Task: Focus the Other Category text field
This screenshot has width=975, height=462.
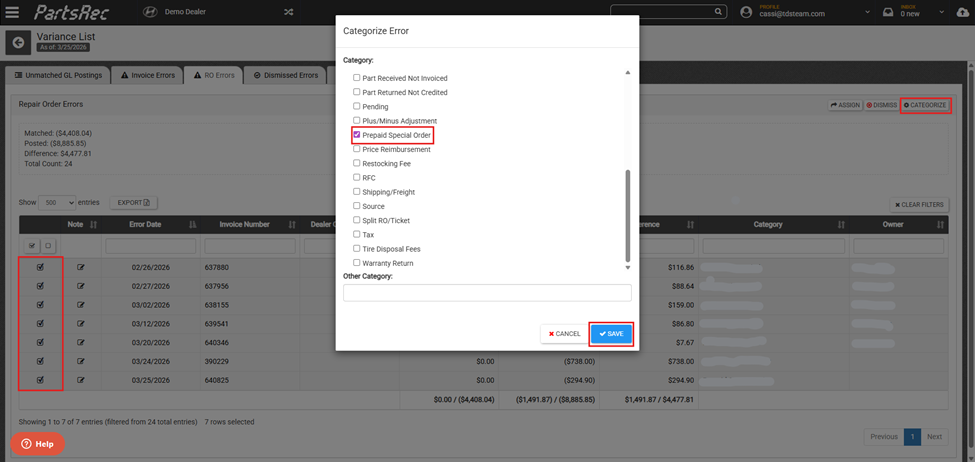Action: coord(487,293)
